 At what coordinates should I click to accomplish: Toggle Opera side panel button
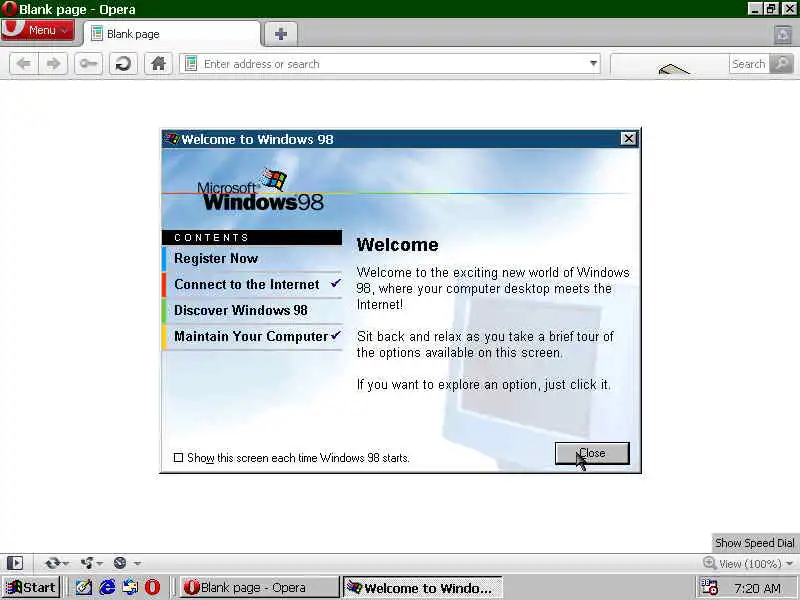point(15,563)
